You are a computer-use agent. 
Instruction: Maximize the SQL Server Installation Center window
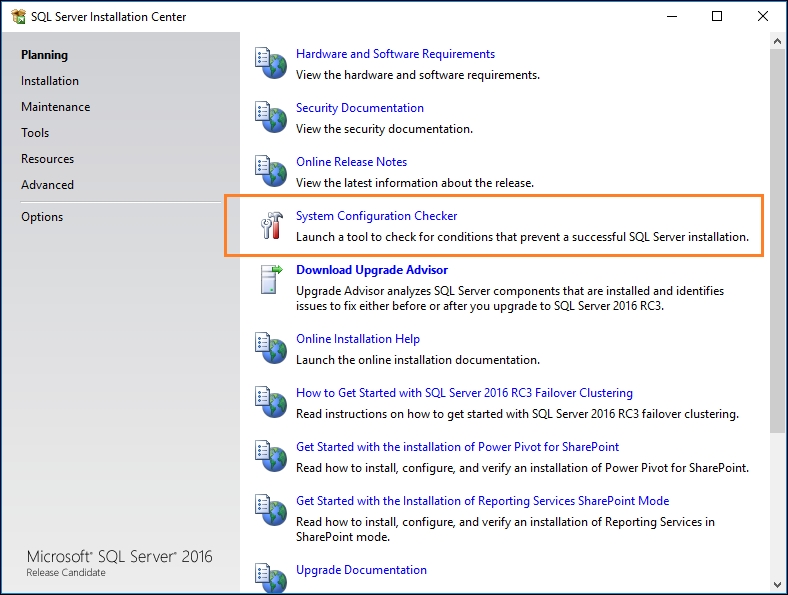(717, 17)
